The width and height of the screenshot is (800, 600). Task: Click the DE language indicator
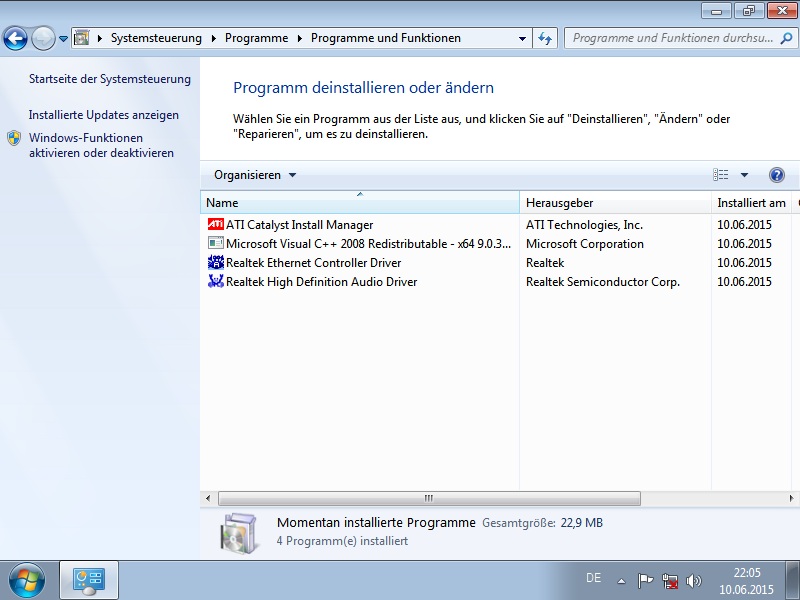tap(593, 578)
